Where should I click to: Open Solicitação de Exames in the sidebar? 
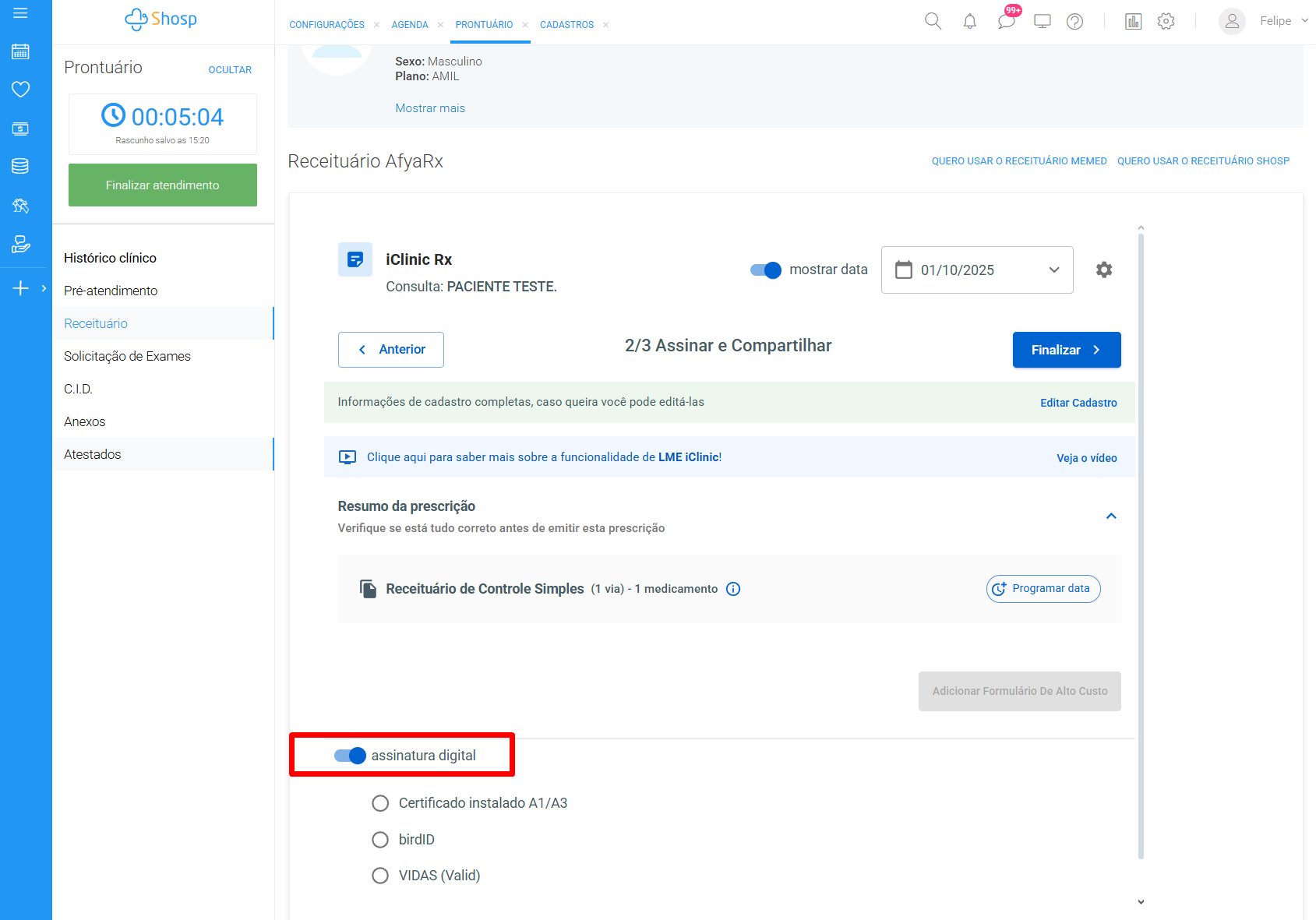(x=127, y=356)
